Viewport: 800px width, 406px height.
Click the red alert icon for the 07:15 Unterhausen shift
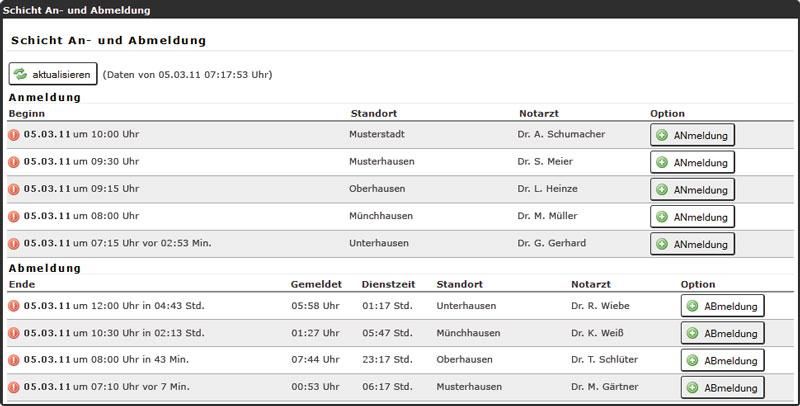pyautogui.click(x=14, y=243)
